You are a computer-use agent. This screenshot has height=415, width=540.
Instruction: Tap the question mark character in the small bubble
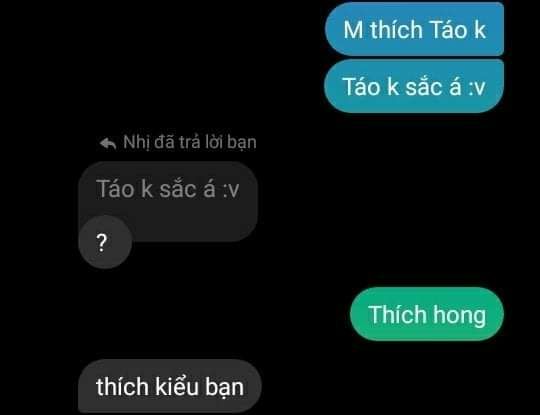coord(102,243)
